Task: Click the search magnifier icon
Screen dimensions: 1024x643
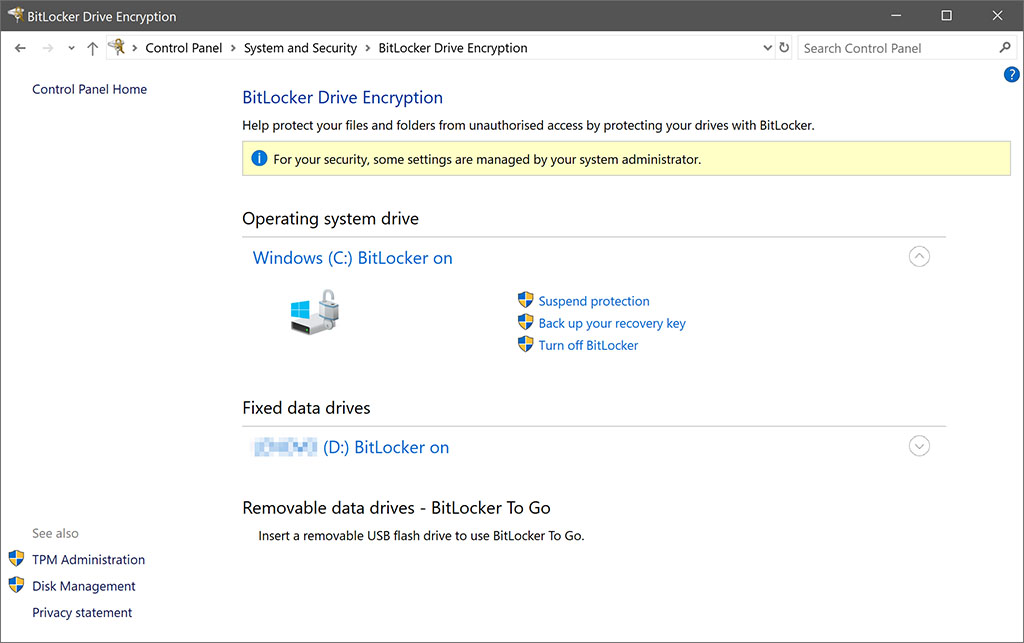Action: pos(1005,47)
